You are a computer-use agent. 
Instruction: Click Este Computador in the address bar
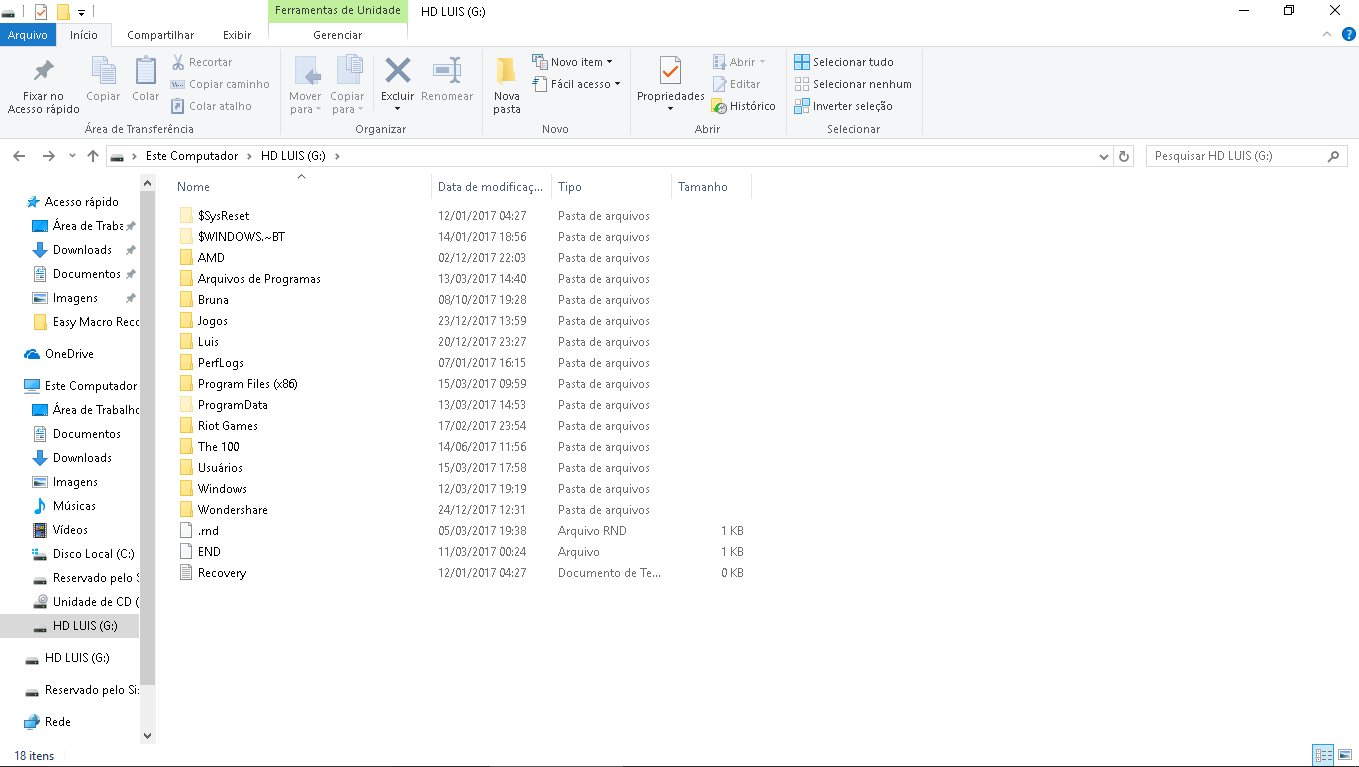pyautogui.click(x=192, y=156)
